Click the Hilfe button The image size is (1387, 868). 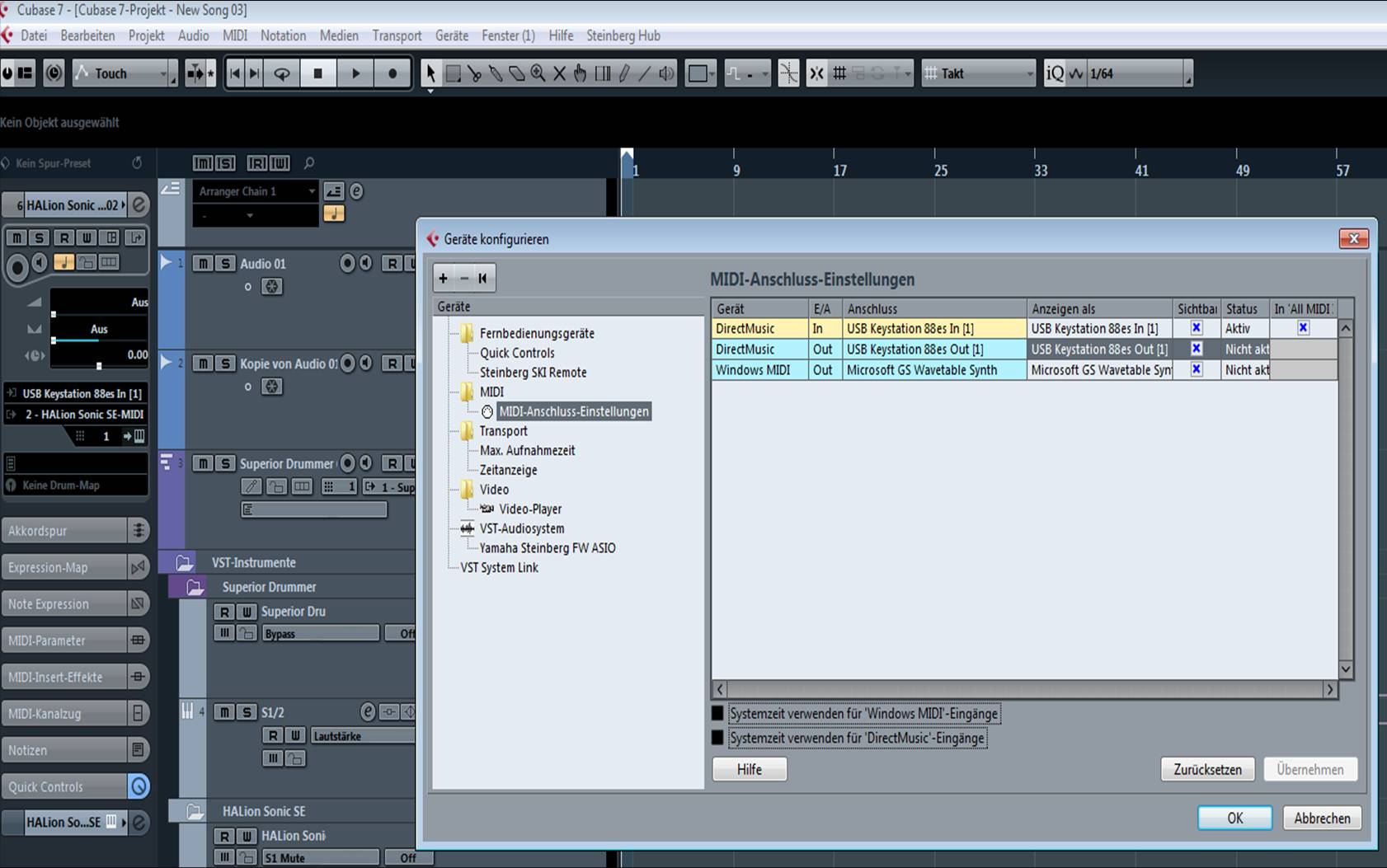[750, 769]
